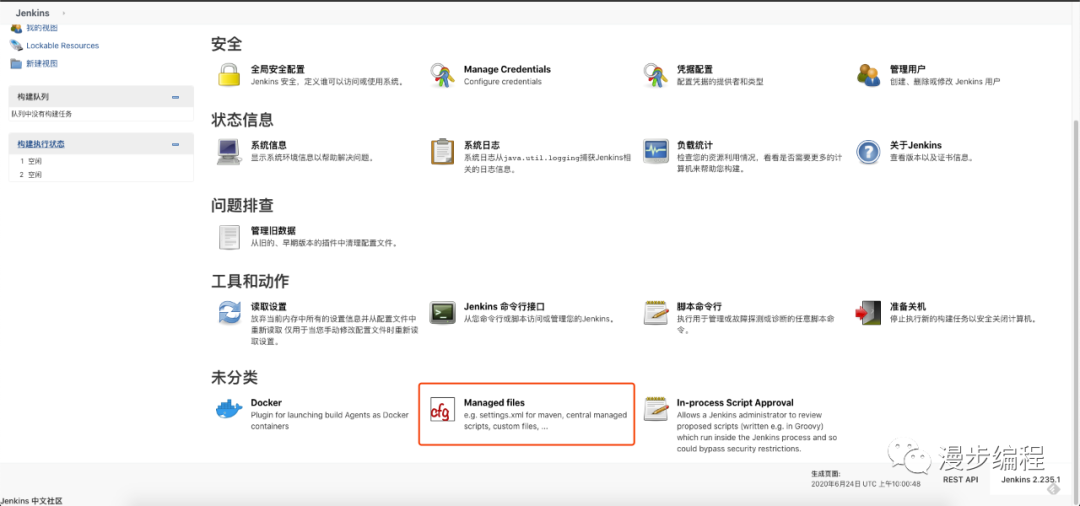Click the 管理旧数据 document icon
Screen dimensions: 1080x506
pyautogui.click(x=229, y=237)
